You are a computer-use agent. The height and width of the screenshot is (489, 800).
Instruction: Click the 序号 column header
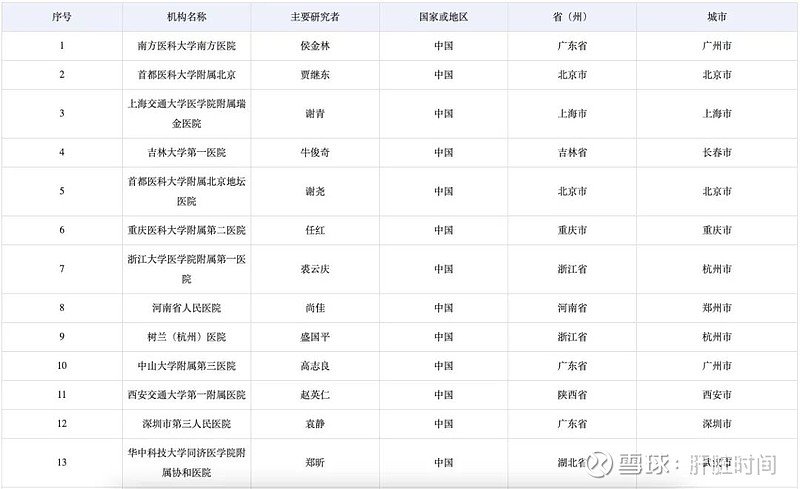[62, 17]
